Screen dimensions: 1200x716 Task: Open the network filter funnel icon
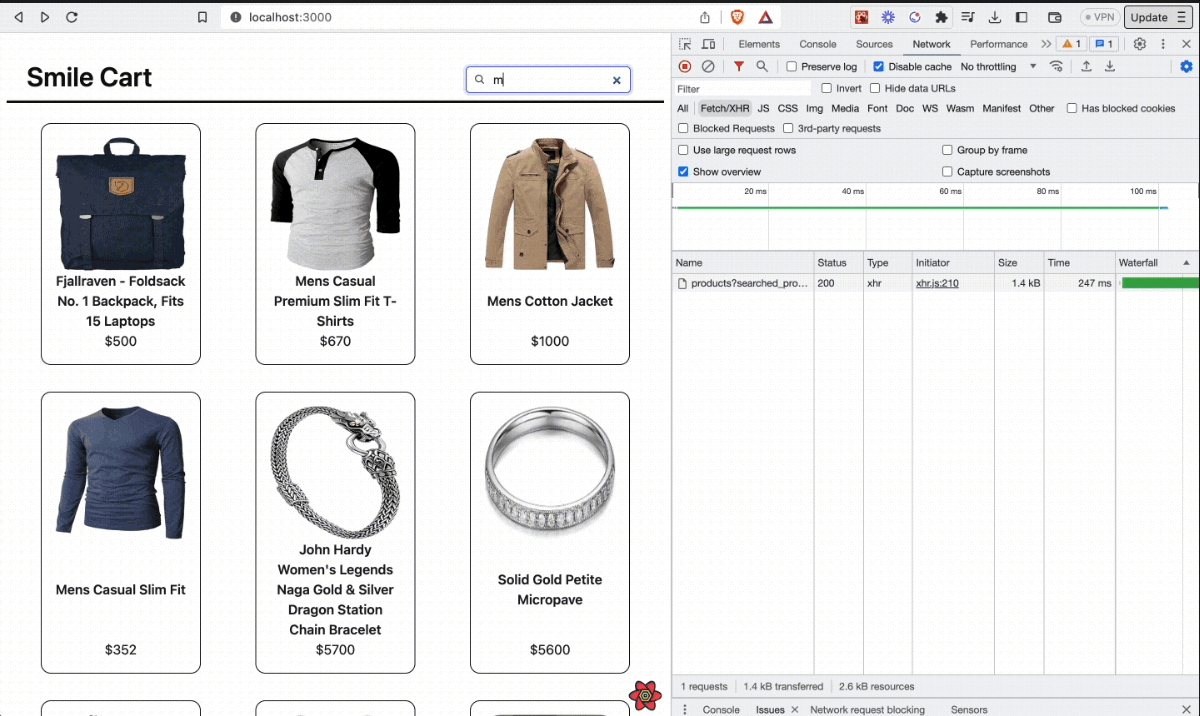(x=739, y=66)
